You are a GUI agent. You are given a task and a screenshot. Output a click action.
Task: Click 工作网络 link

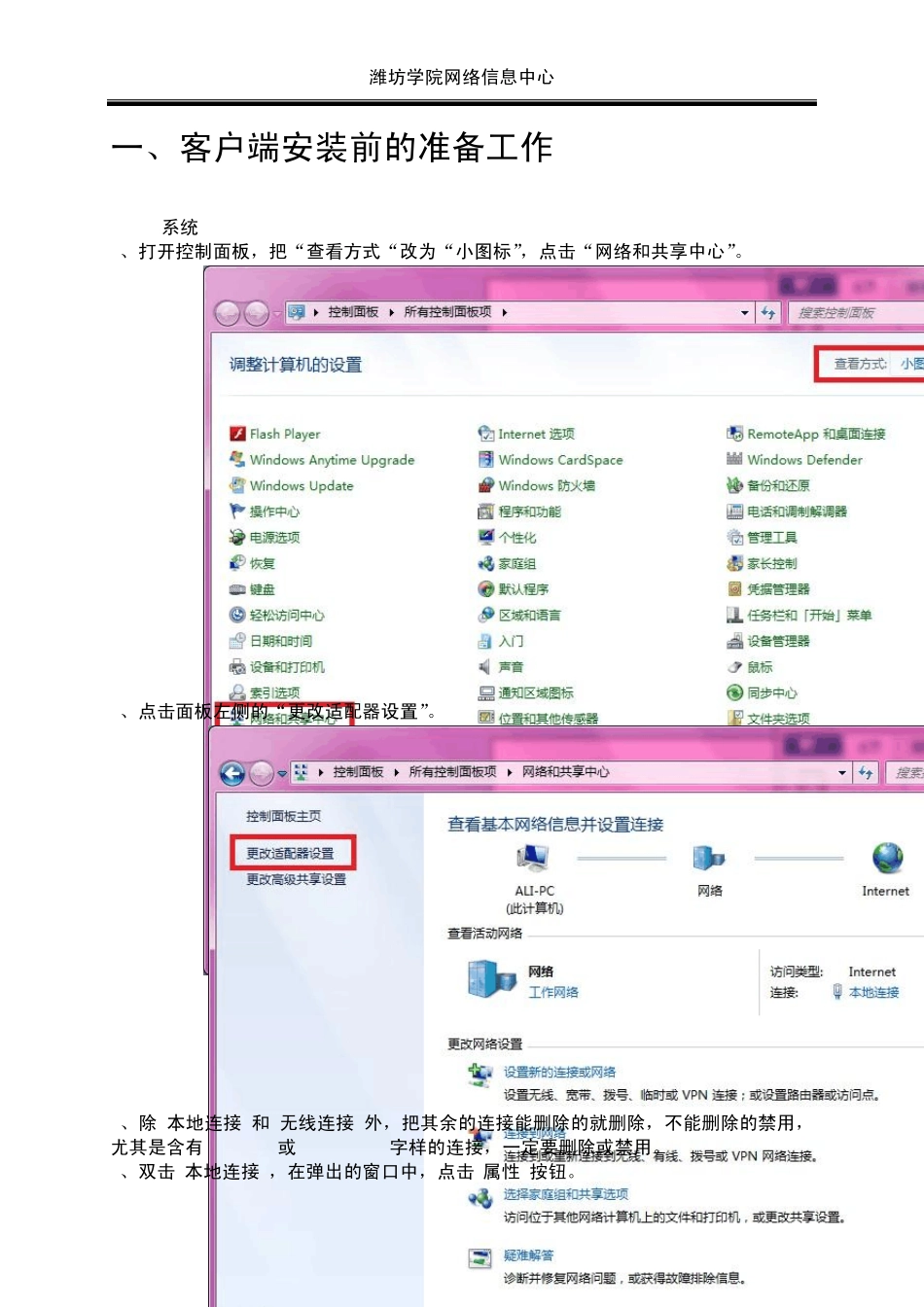click(553, 993)
